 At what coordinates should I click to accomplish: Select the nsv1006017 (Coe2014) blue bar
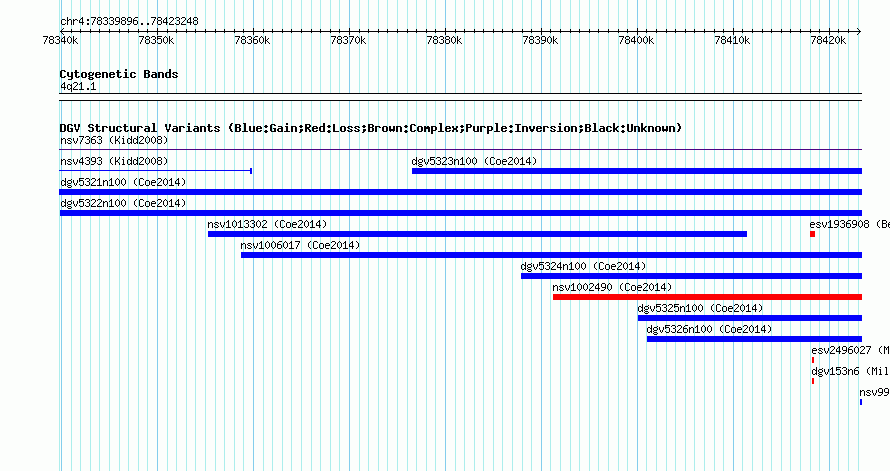pos(551,255)
